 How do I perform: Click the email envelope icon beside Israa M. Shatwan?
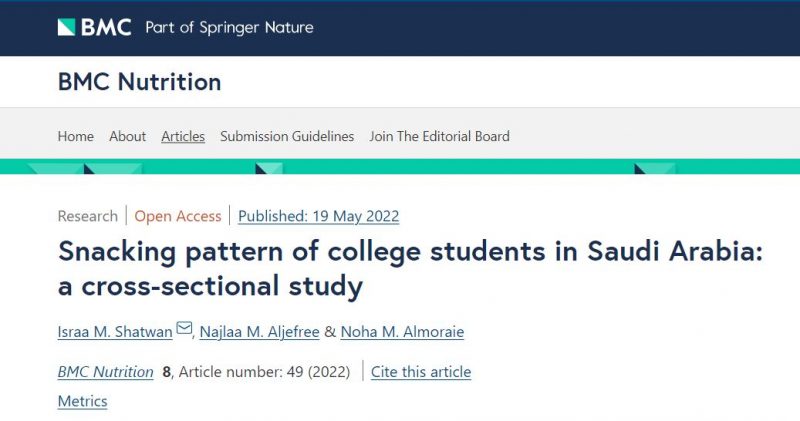[184, 328]
